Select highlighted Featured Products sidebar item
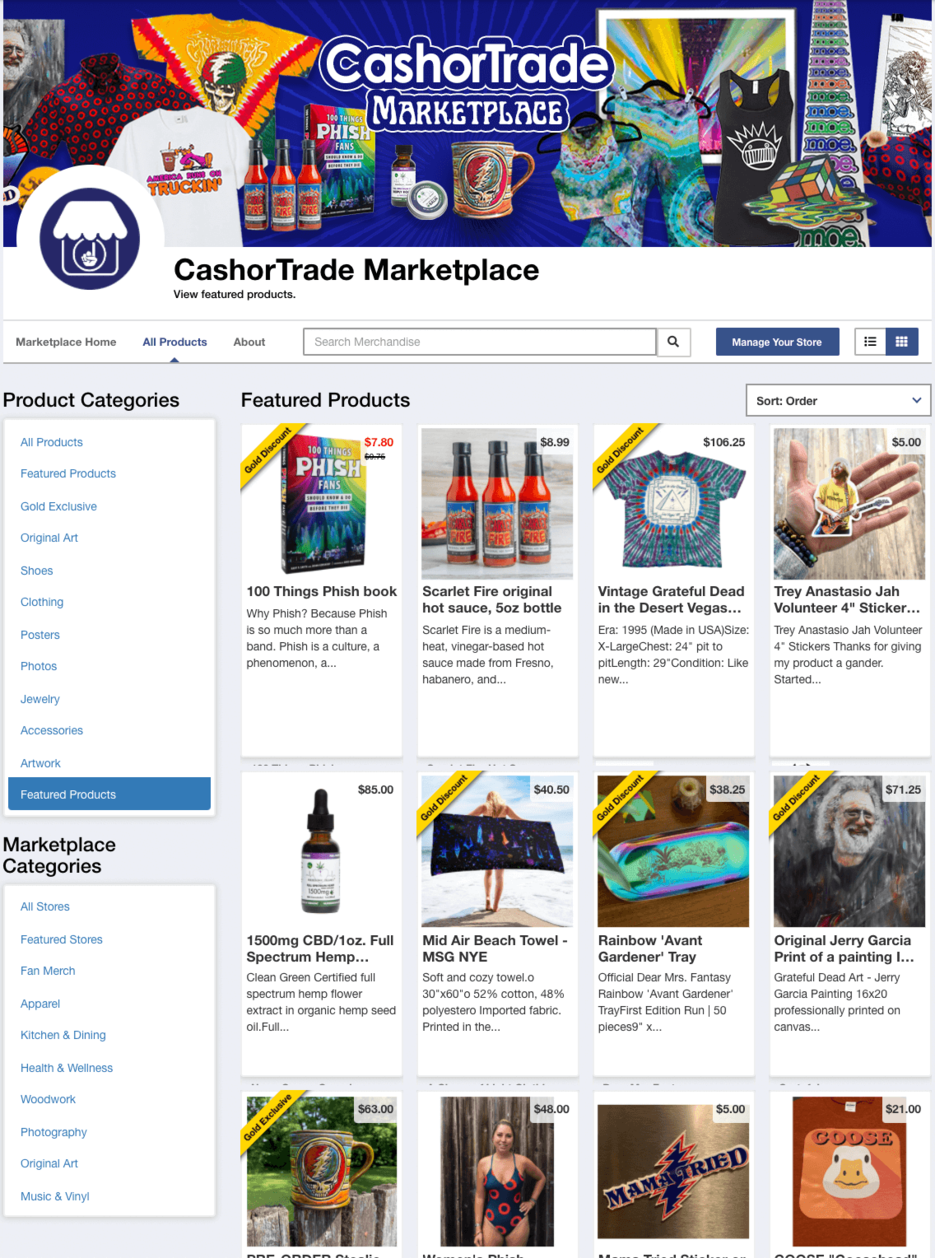Image resolution: width=935 pixels, height=1258 pixels. coord(109,794)
